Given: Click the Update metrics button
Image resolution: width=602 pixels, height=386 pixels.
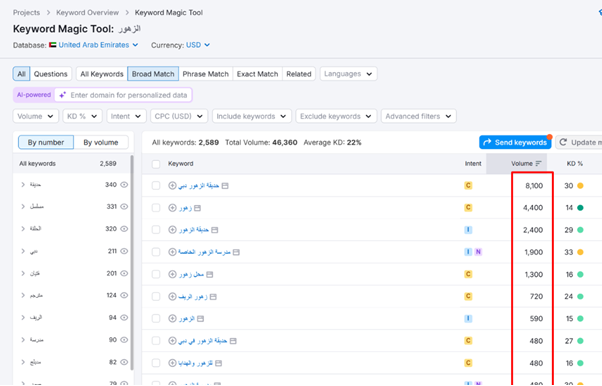Looking at the screenshot, I should point(579,142).
